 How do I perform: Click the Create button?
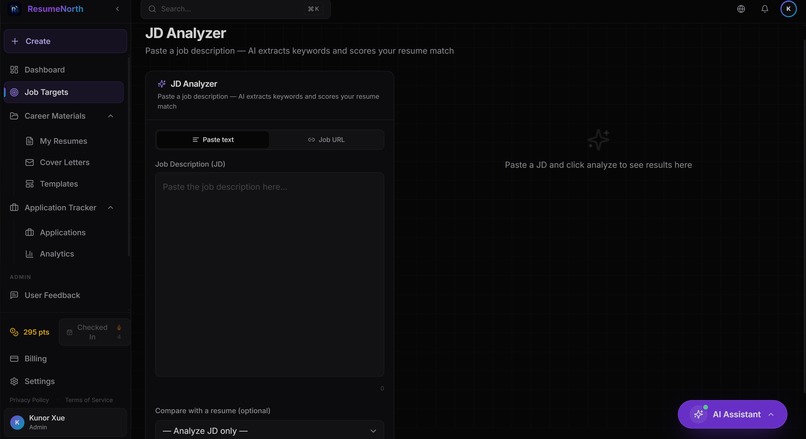65,41
